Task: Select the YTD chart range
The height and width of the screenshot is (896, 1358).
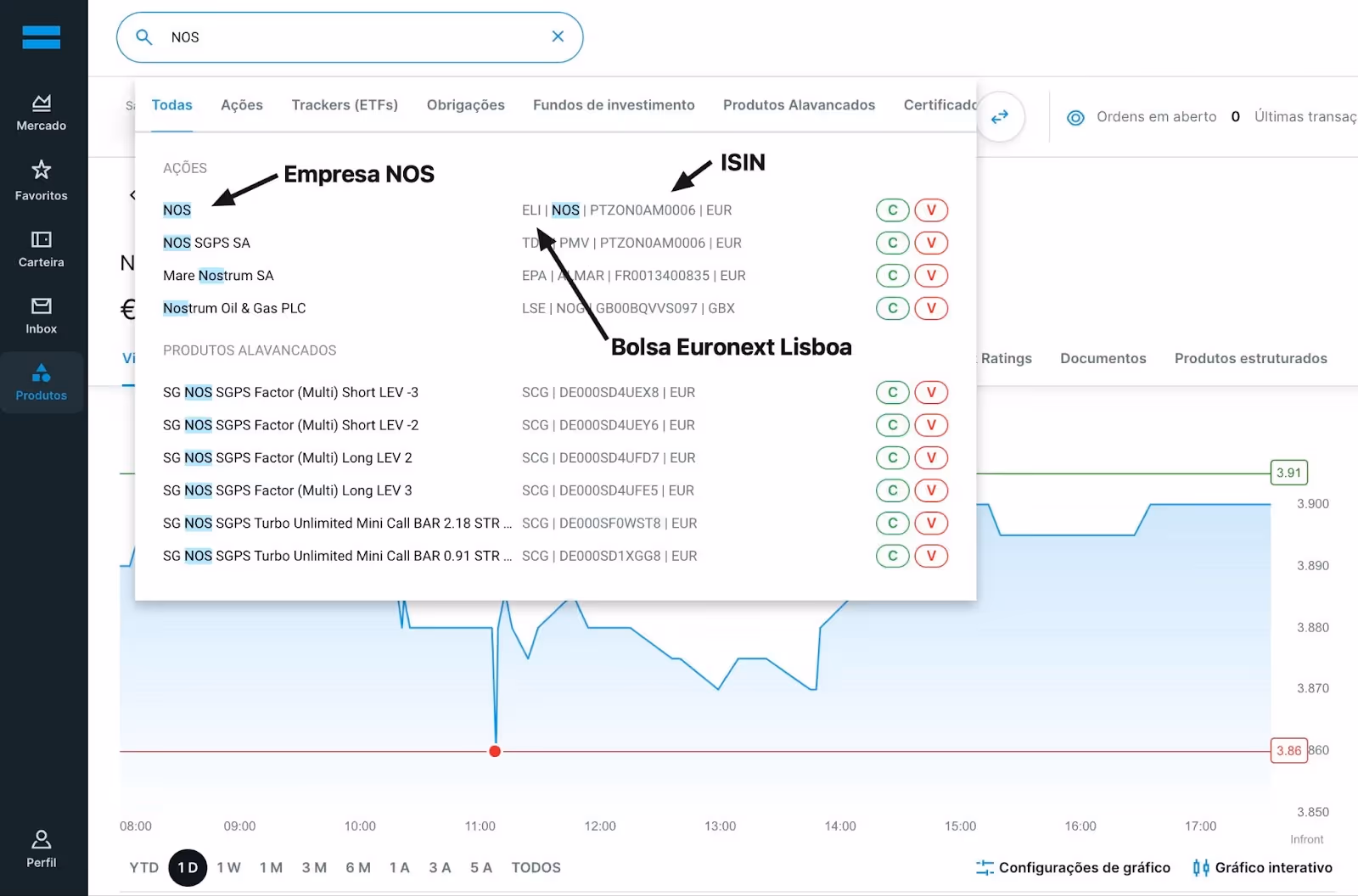Action: 144,867
